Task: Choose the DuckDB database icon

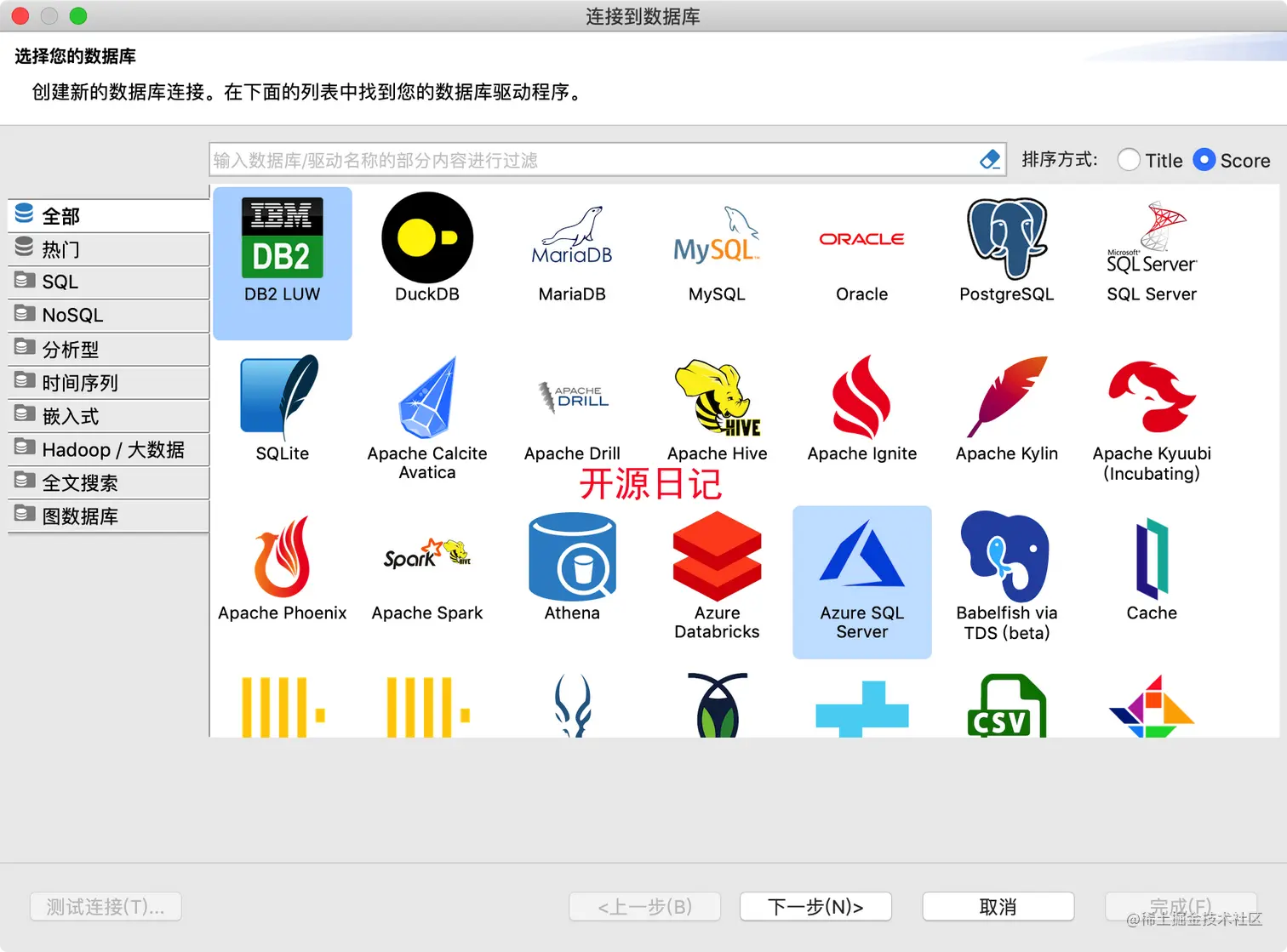Action: pyautogui.click(x=427, y=248)
